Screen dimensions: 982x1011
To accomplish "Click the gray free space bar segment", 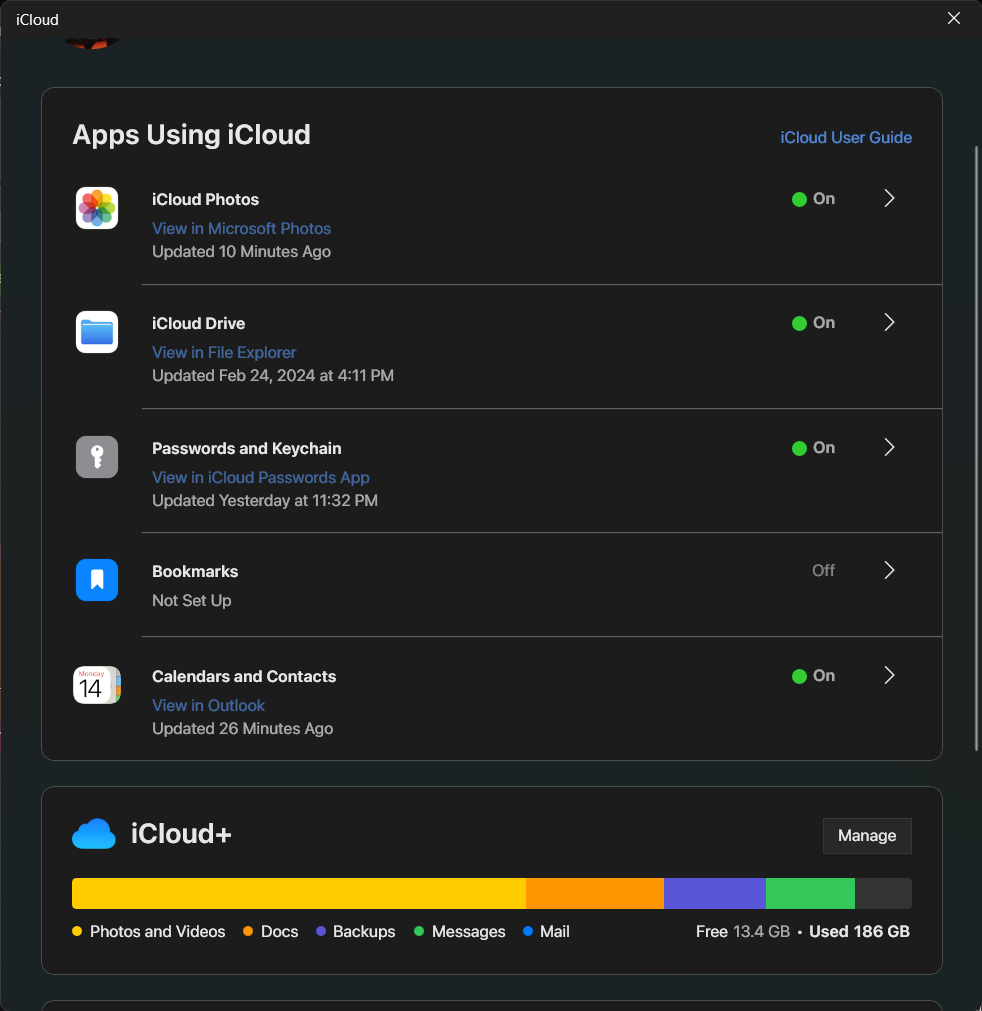I will 883,894.
